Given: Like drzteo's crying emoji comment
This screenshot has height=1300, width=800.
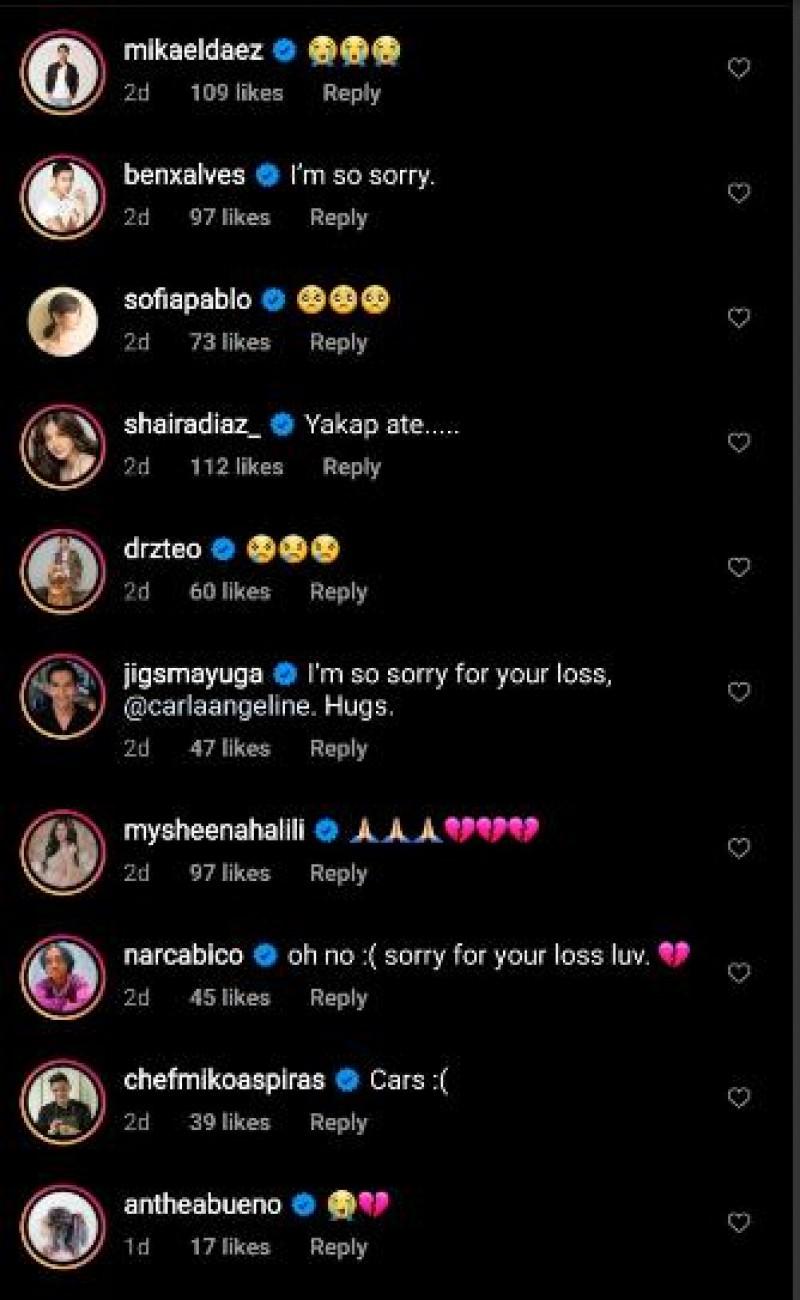Looking at the screenshot, I should [739, 566].
